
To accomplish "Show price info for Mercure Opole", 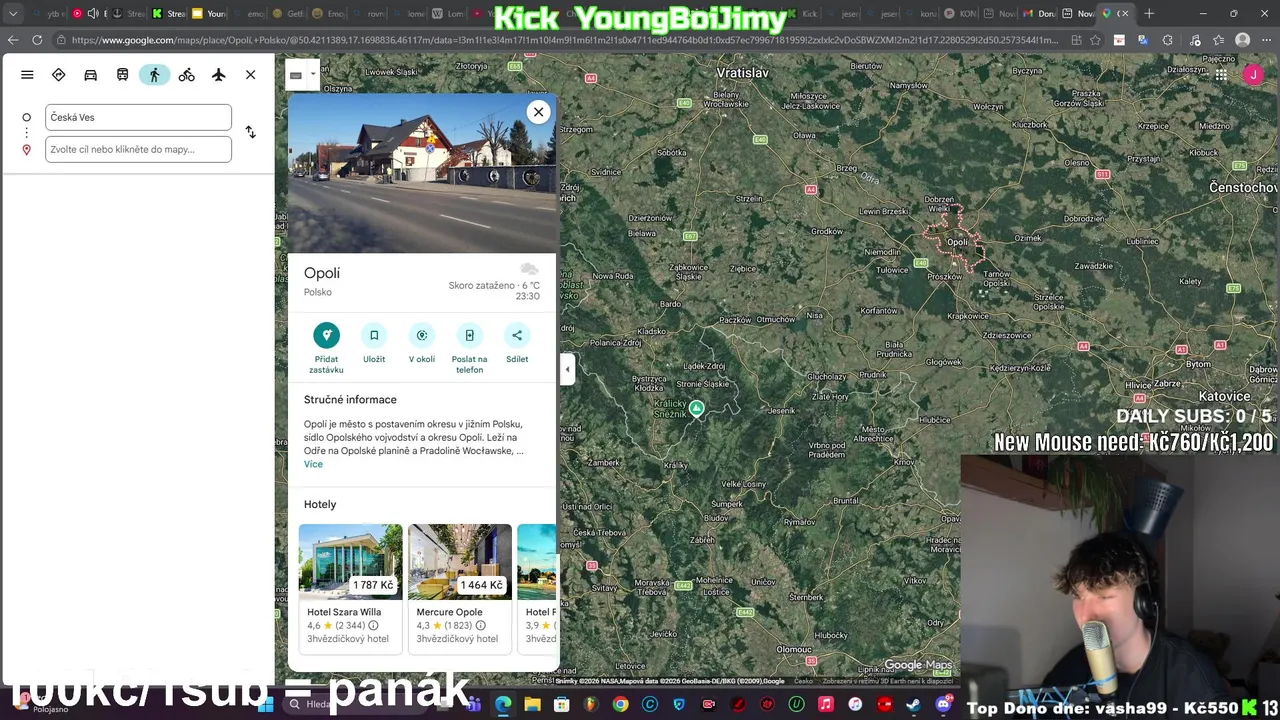I will tap(480, 626).
